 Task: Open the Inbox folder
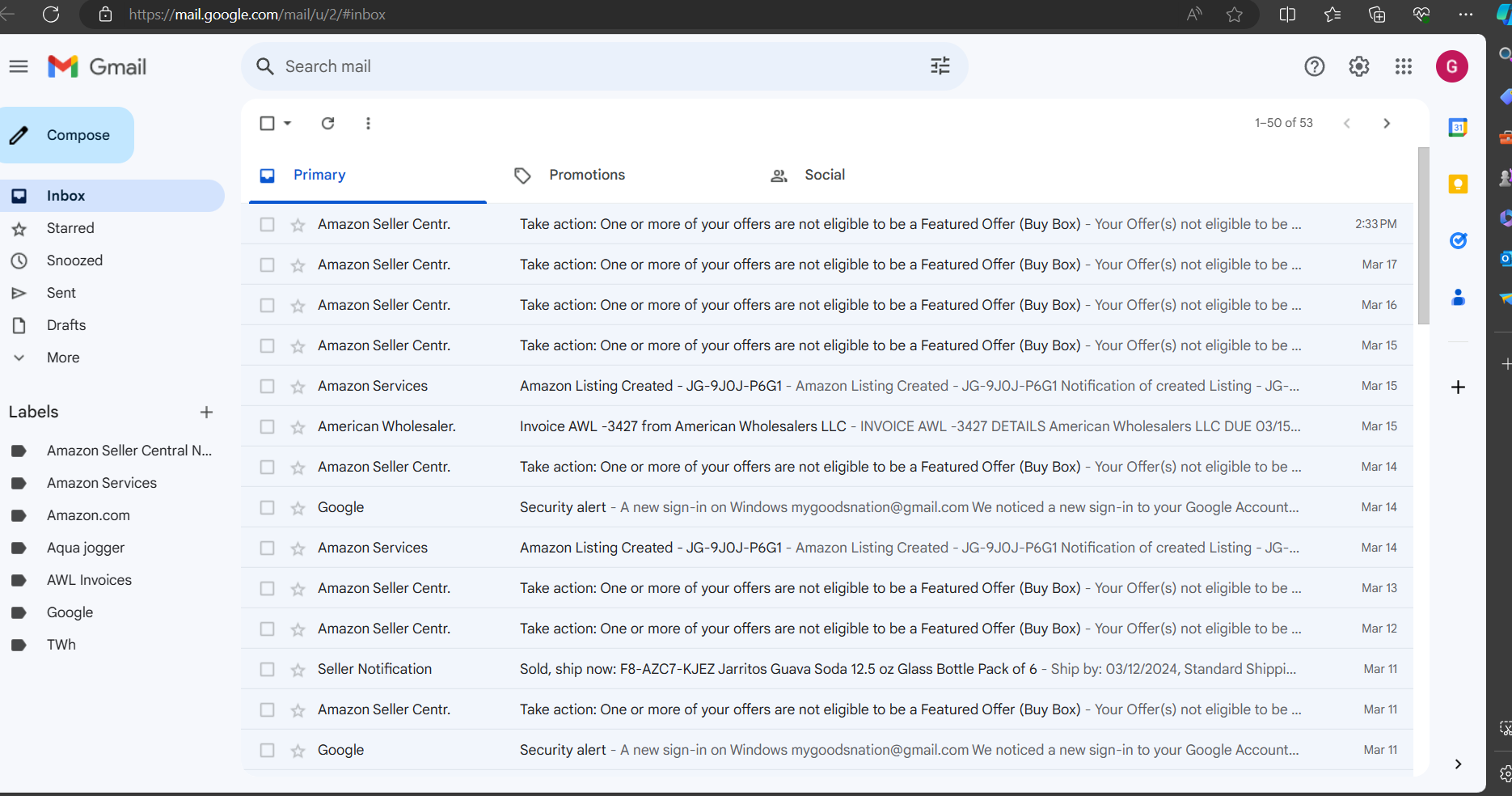coord(112,196)
